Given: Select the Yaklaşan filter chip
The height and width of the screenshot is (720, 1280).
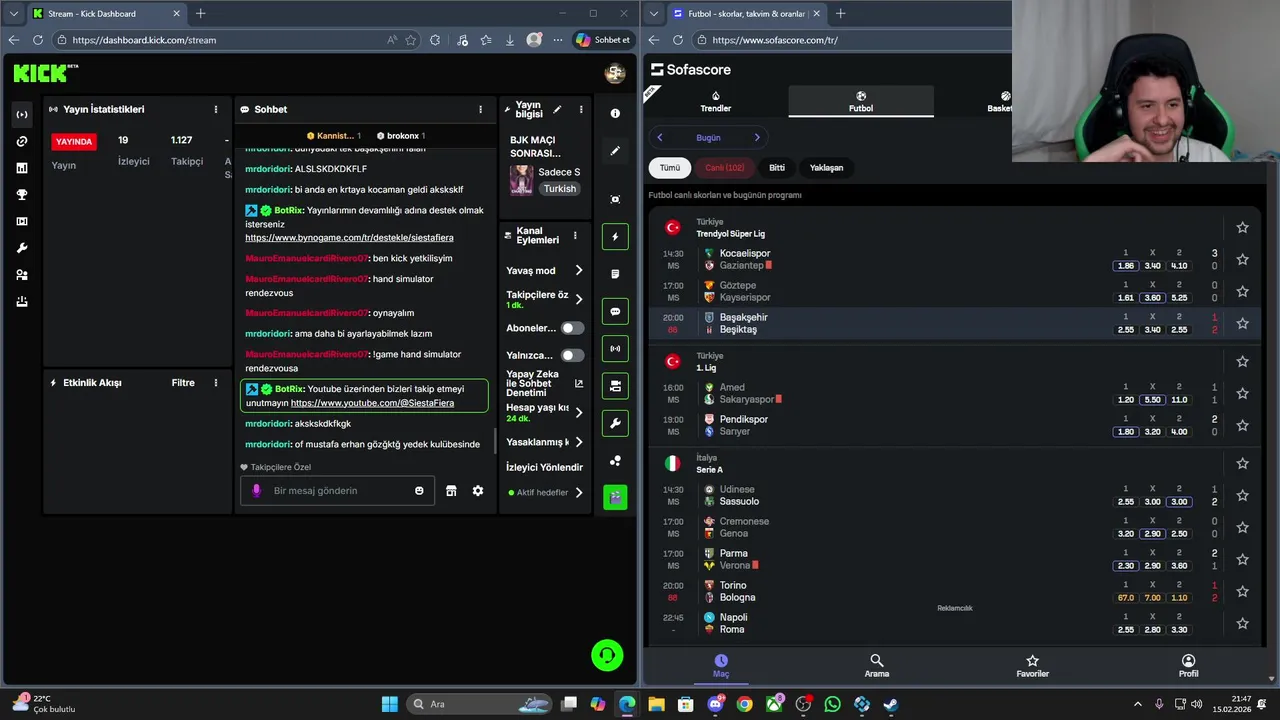Looking at the screenshot, I should pos(826,168).
